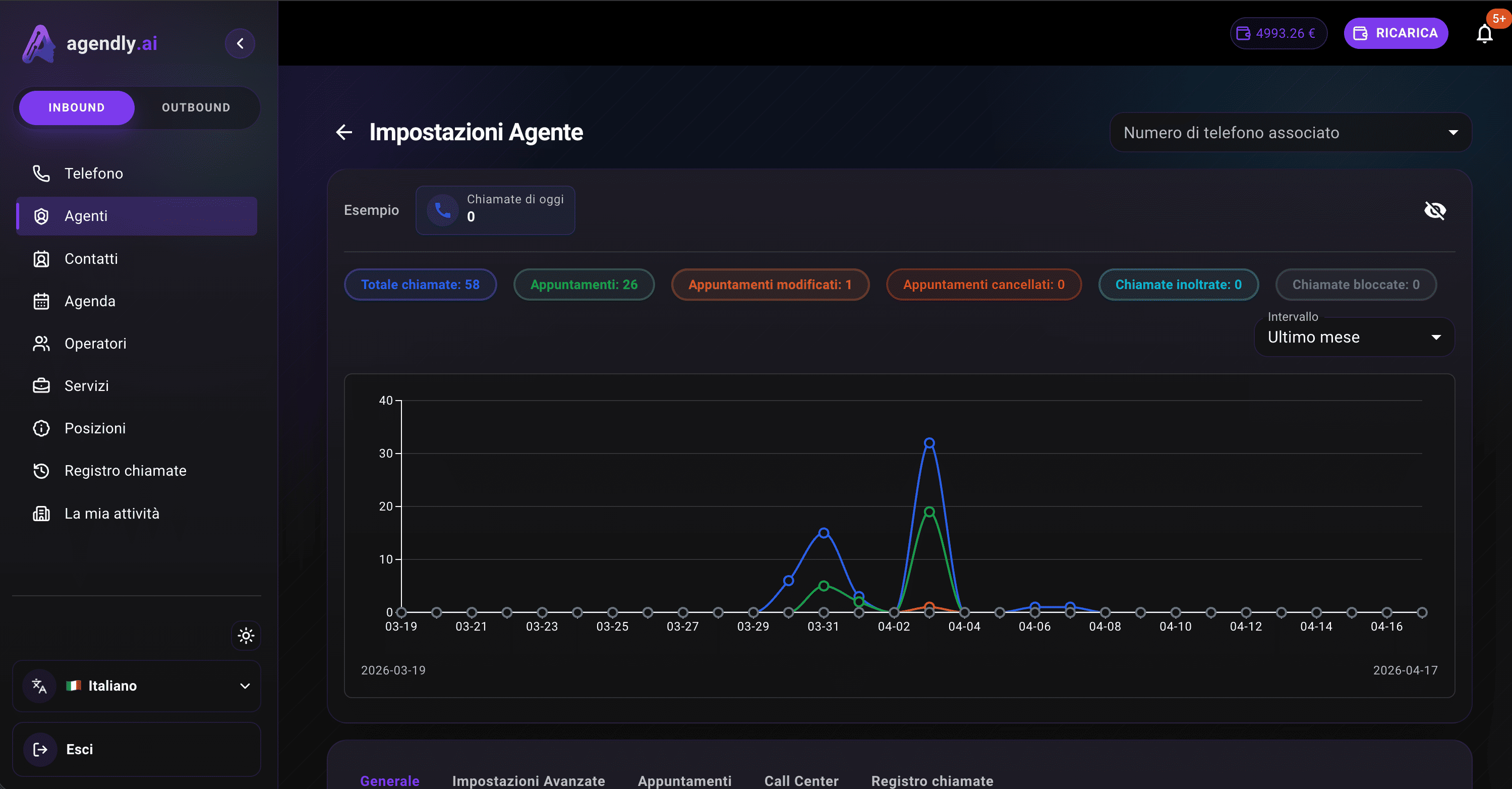Click the 4993.26 € balance chip
The image size is (1512, 789).
pos(1278,33)
